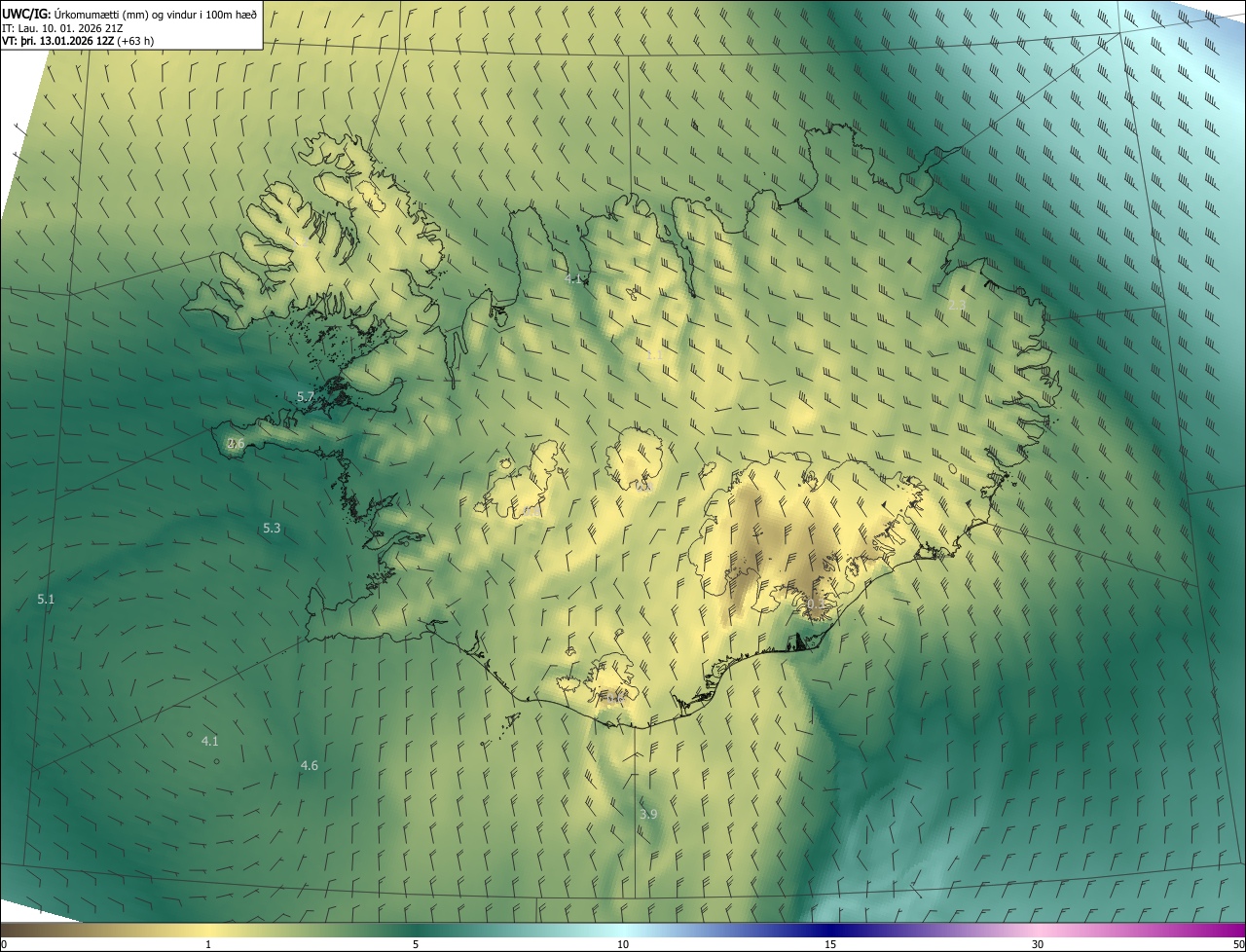Click the colorbar tick label 5
Viewport: 1246px width, 952px height.
(x=416, y=944)
